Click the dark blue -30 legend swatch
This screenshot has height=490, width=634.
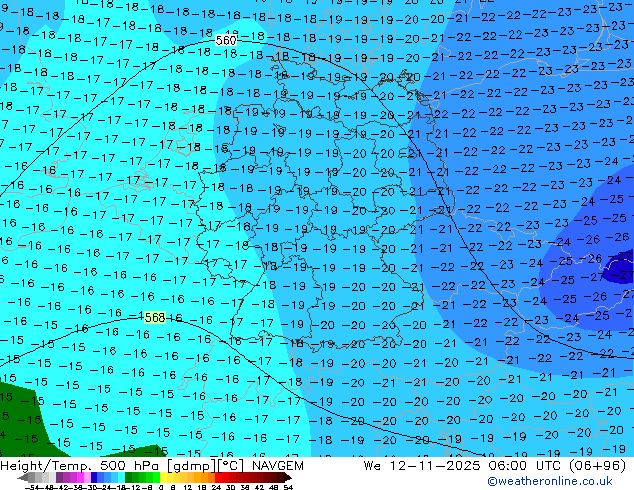[x=94, y=477]
